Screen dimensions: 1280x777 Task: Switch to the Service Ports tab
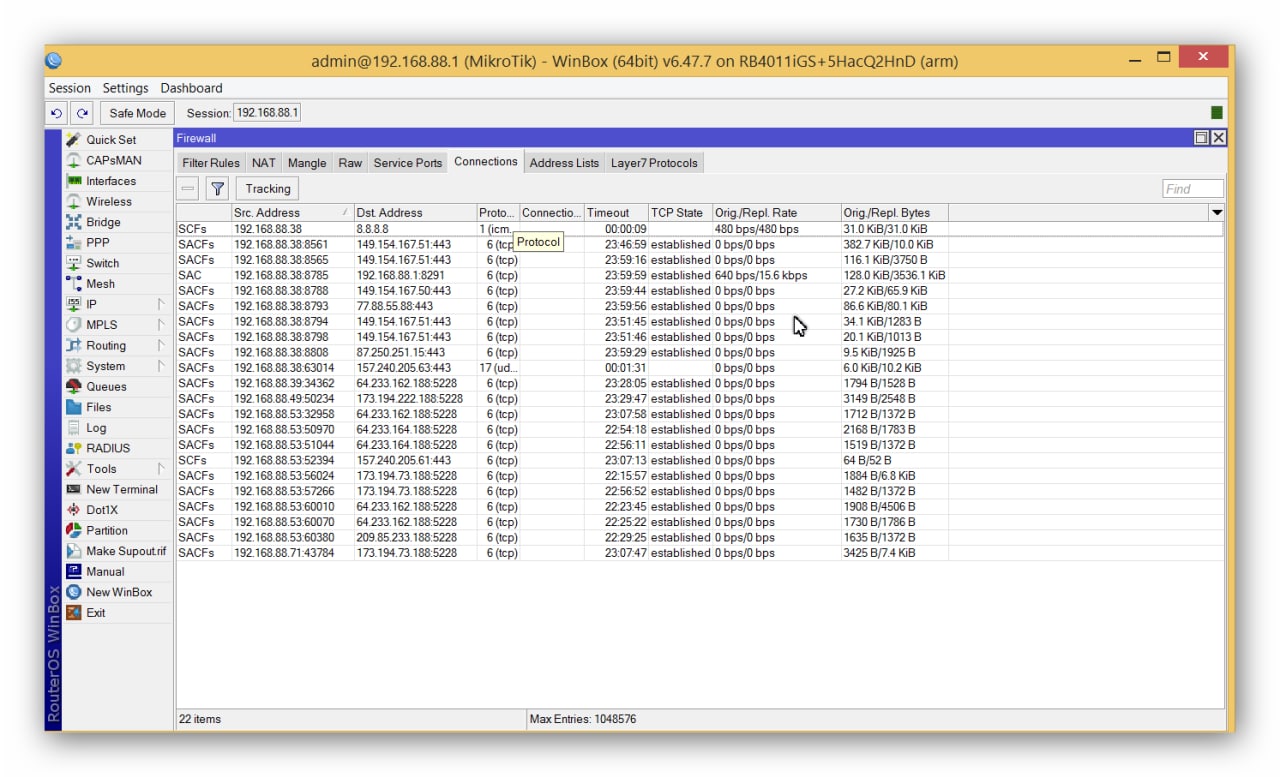[x=407, y=163]
